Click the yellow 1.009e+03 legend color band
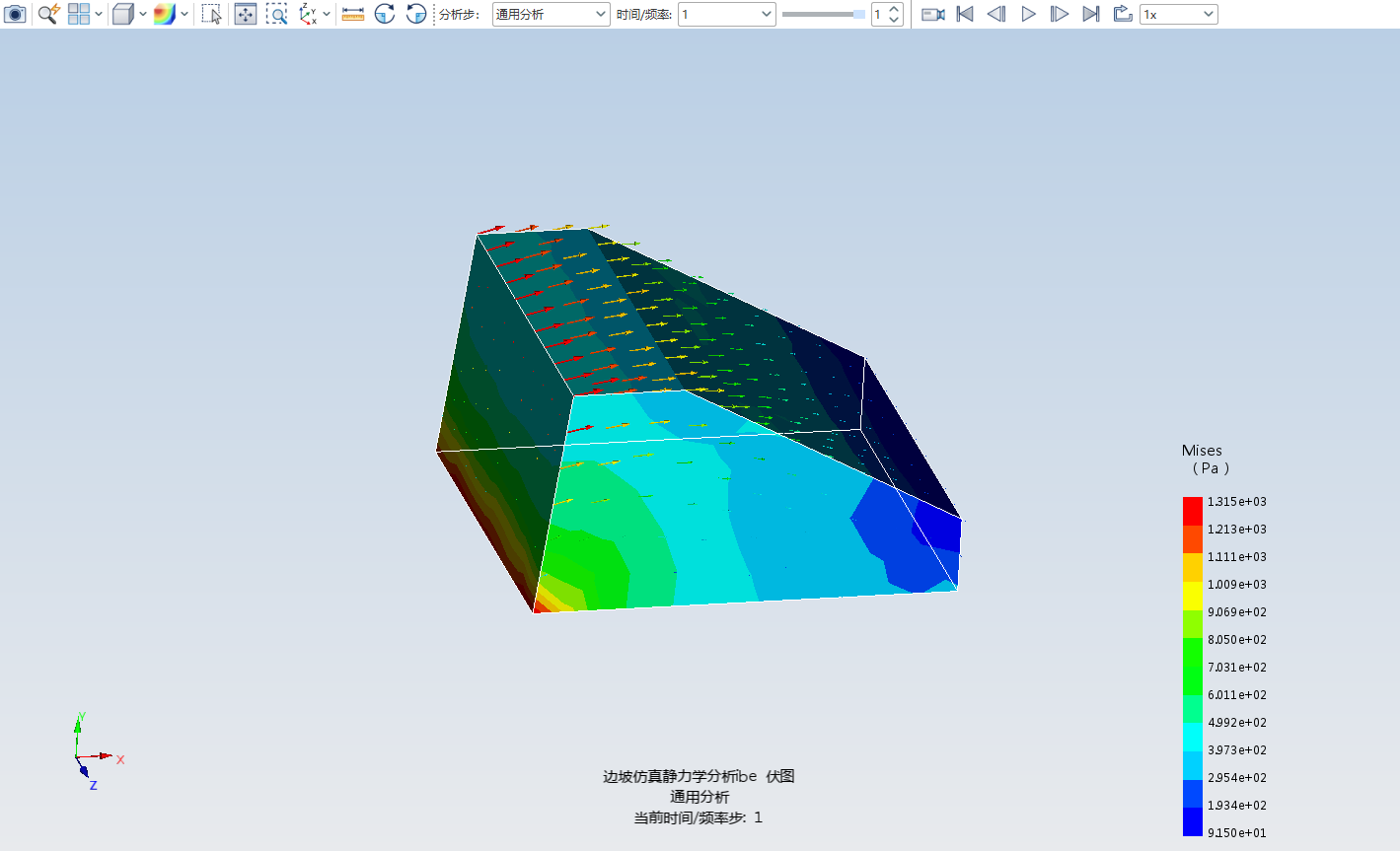This screenshot has height=851, width=1400. pos(1193,594)
